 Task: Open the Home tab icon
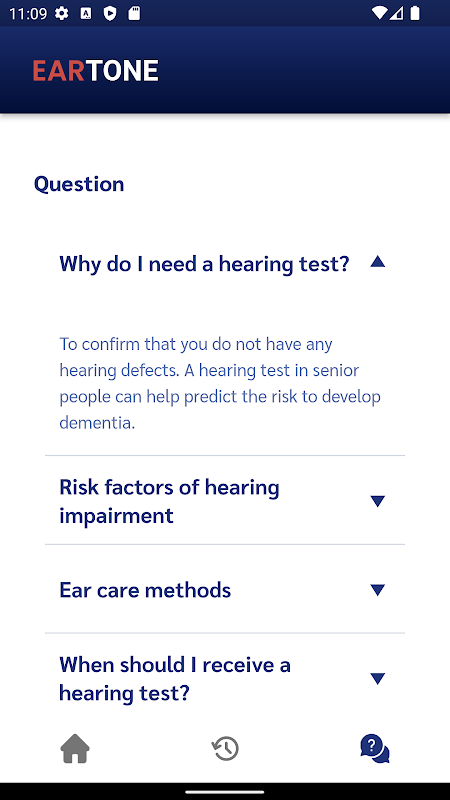pyautogui.click(x=75, y=748)
